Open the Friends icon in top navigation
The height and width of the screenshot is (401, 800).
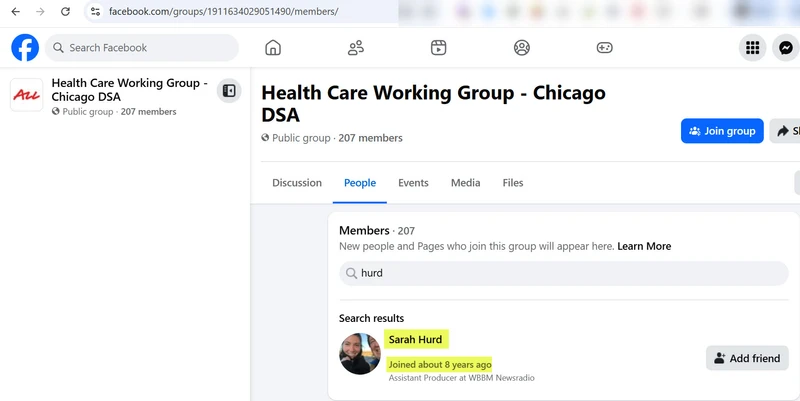point(356,48)
